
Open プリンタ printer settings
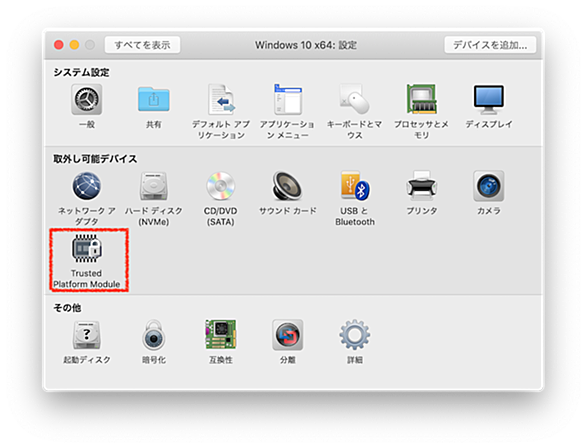[x=422, y=186]
